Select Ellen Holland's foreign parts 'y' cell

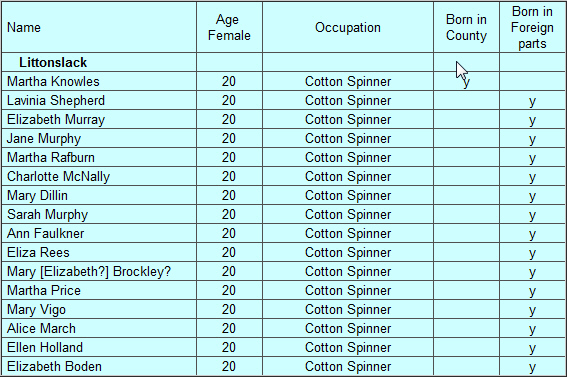click(532, 347)
